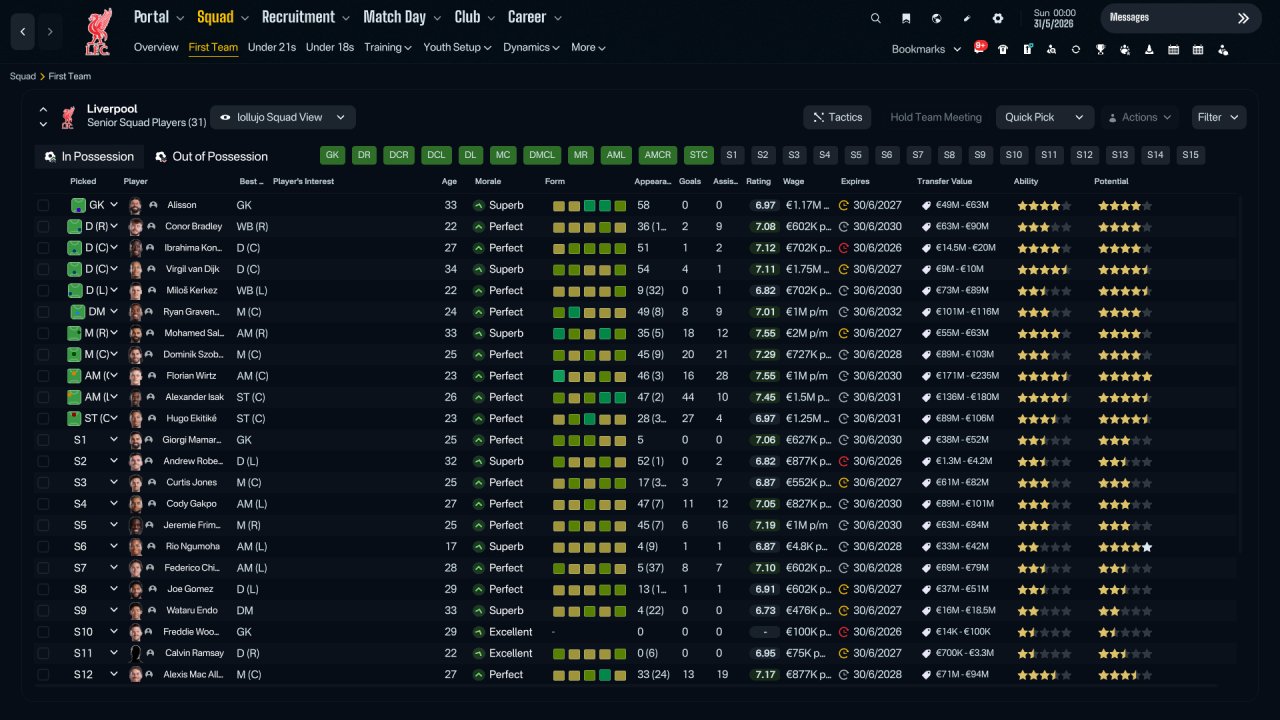This screenshot has height=720, width=1280.
Task: Switch to the Out of Possession tab
Action: [x=211, y=156]
